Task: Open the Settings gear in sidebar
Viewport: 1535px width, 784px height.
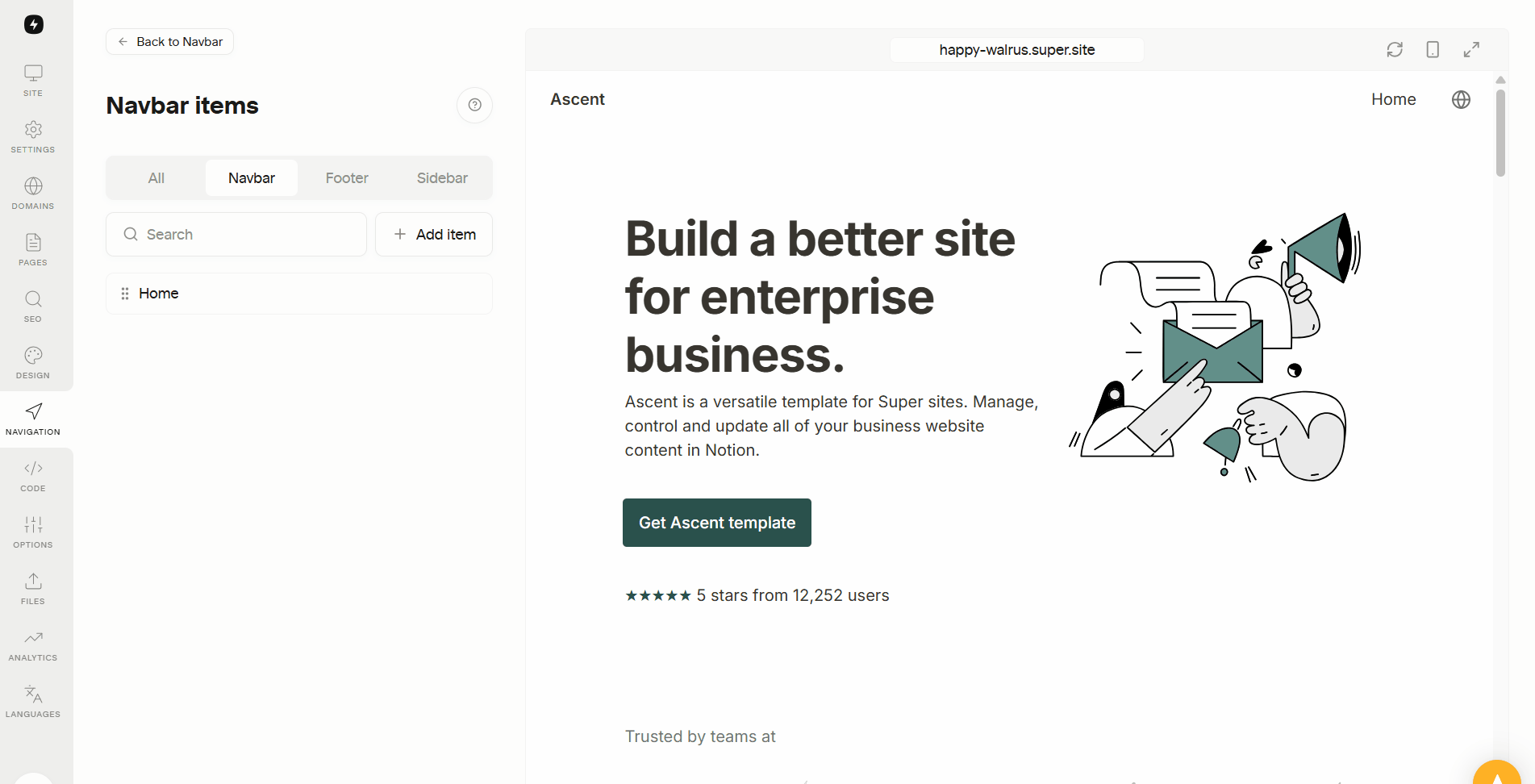Action: click(33, 137)
